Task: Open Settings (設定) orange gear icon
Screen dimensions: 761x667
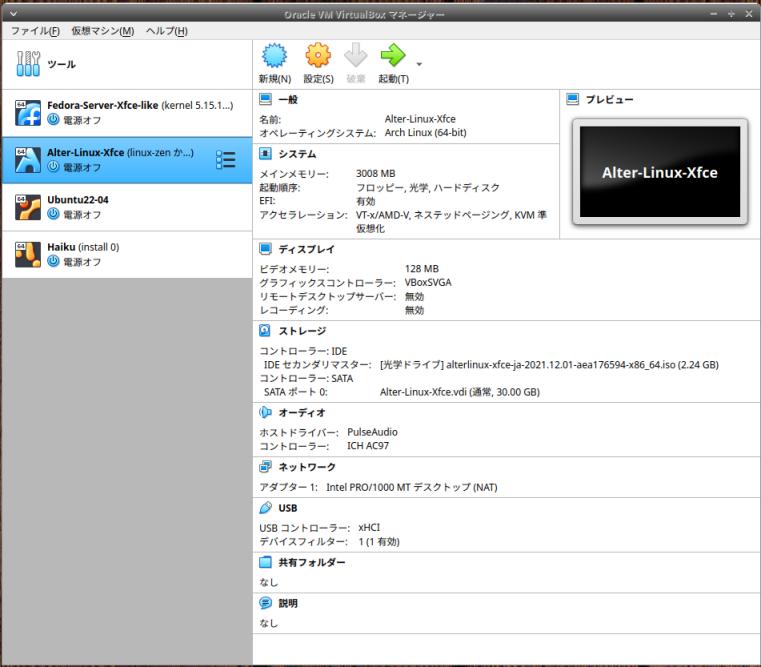Action: tap(318, 55)
